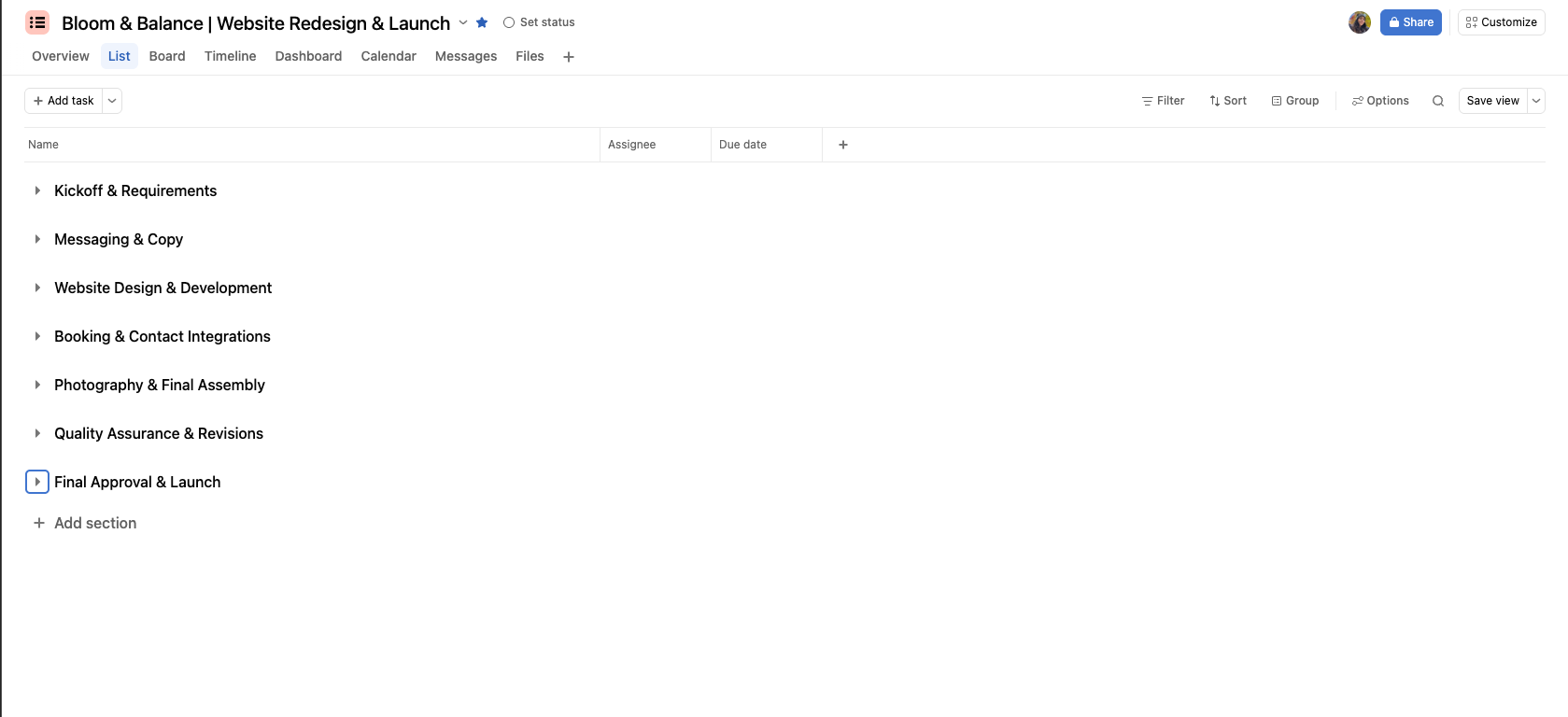The width and height of the screenshot is (1568, 717).
Task: Click the search magnifier icon
Action: pos(1438,101)
